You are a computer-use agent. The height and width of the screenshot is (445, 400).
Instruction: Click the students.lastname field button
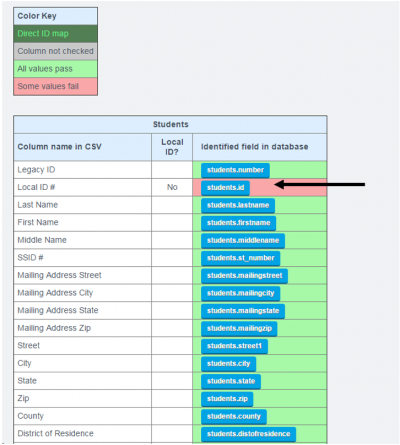pyautogui.click(x=238, y=205)
